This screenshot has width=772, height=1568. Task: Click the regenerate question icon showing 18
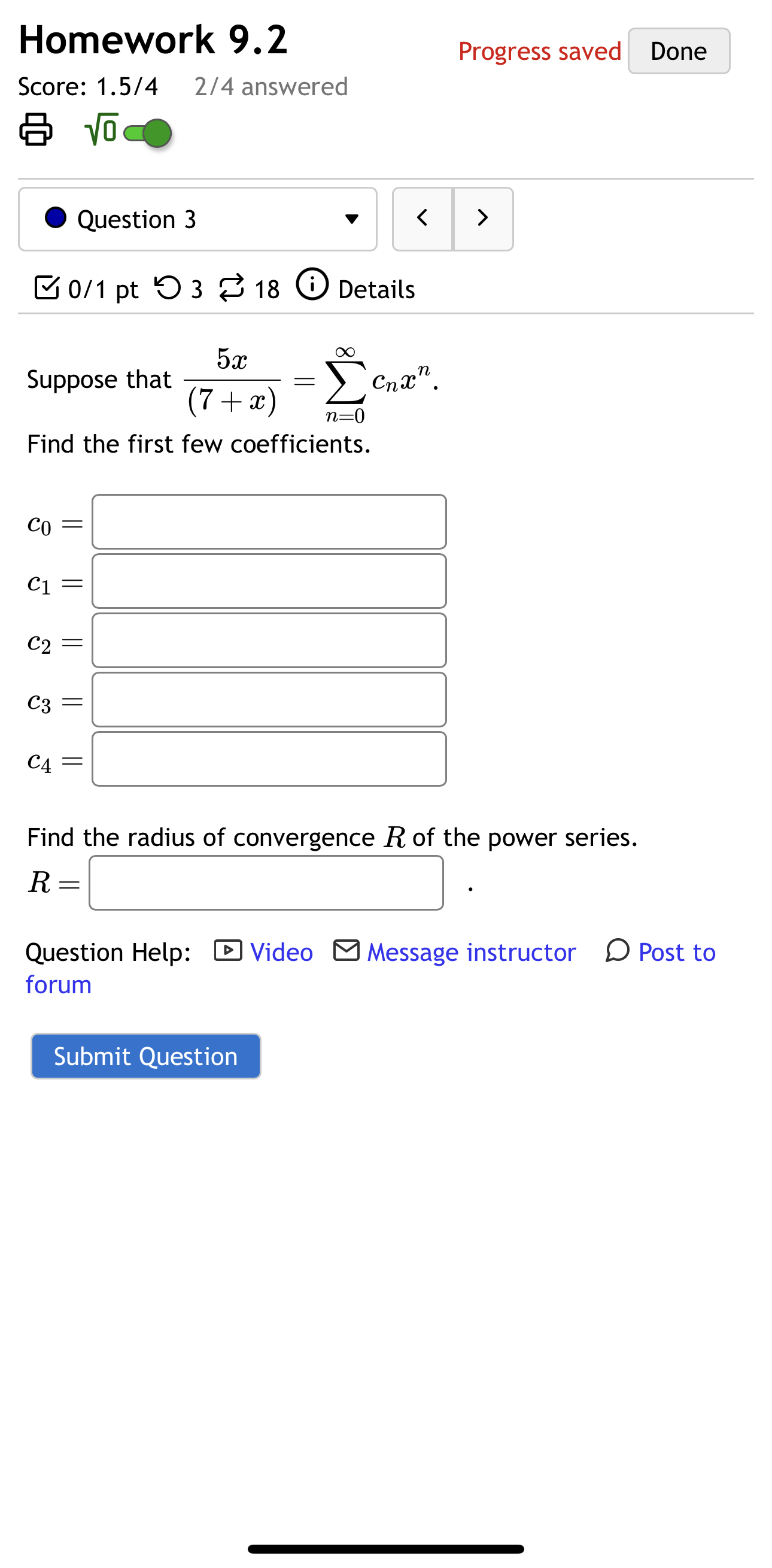pyautogui.click(x=233, y=286)
